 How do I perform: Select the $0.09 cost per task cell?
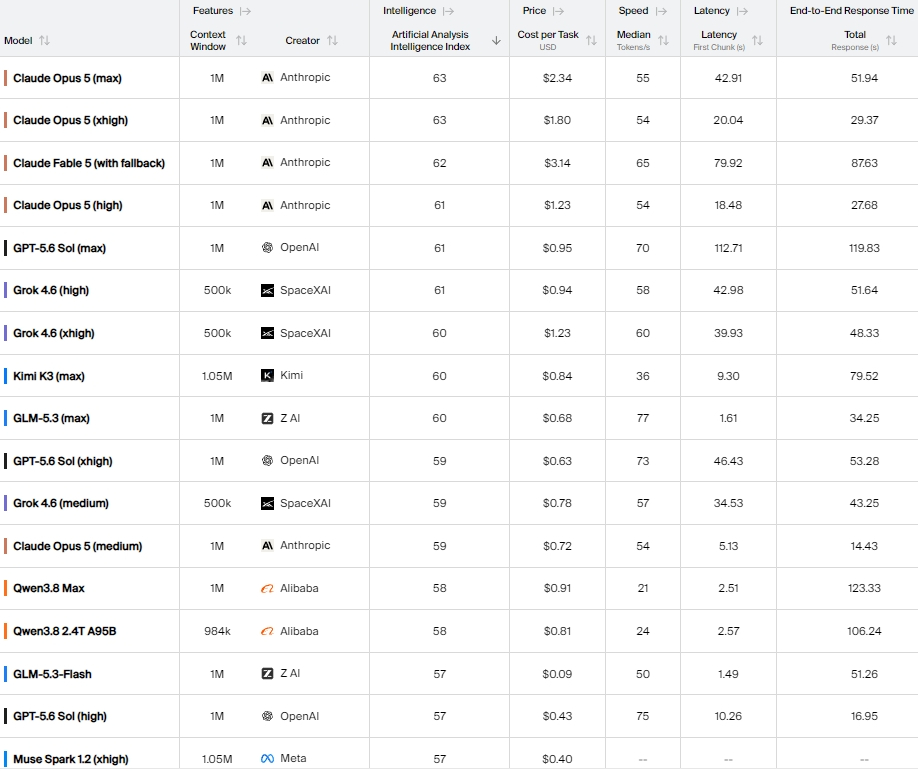(x=557, y=674)
